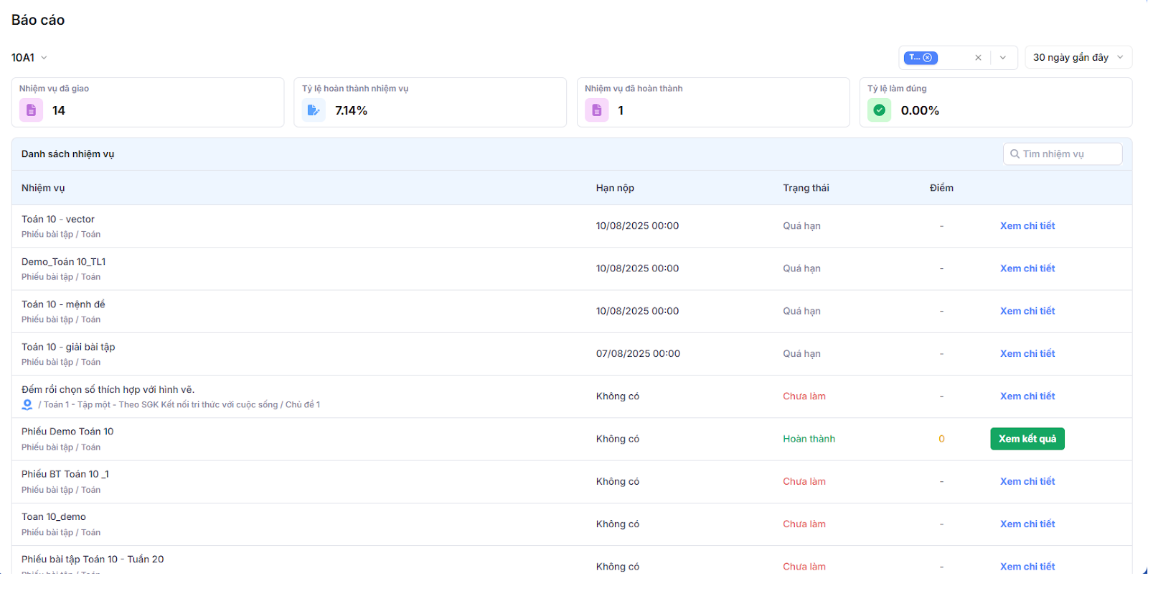Click the completed tasks document icon
Viewport: 1155px width, 591px height.
click(596, 110)
